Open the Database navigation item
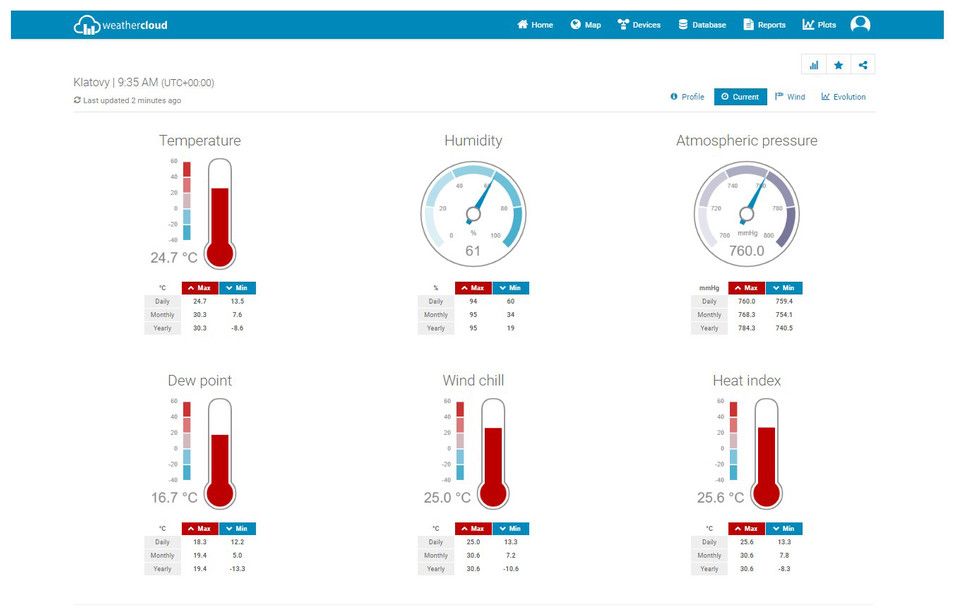This screenshot has width=954, height=615. pos(702,25)
